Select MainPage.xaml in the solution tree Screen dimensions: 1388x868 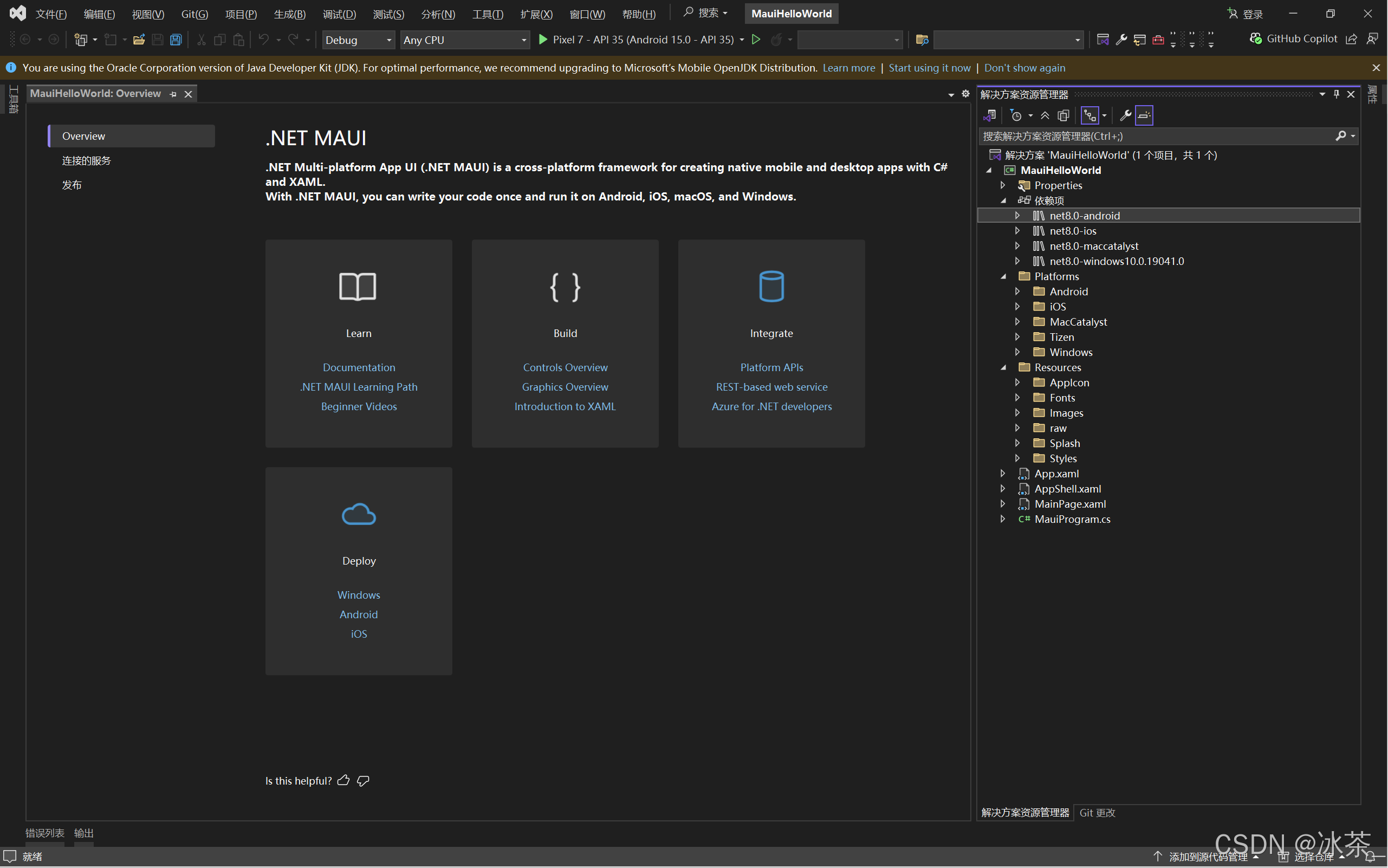1070,504
